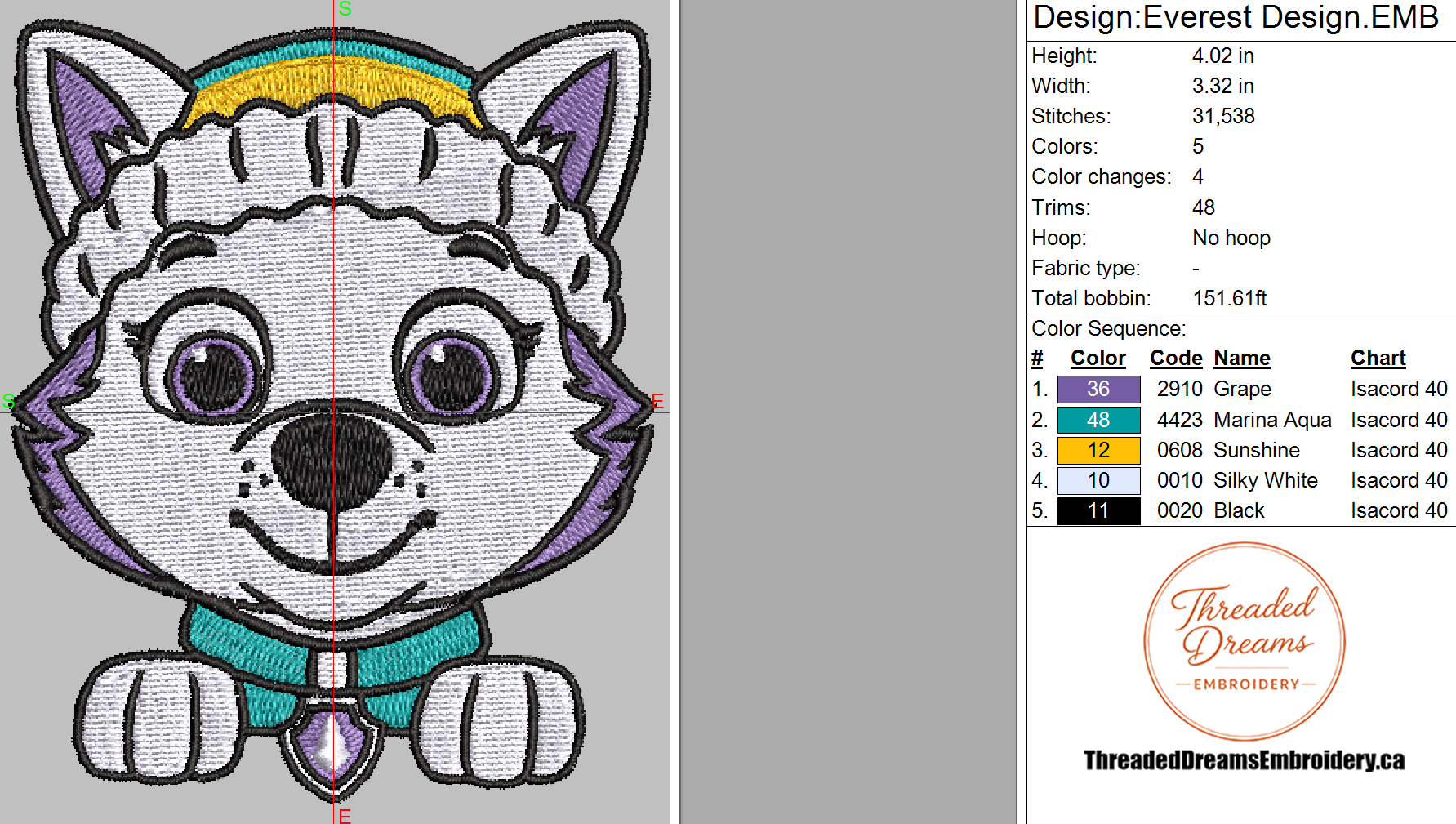
Task: Click the Color column header
Action: coord(1098,358)
